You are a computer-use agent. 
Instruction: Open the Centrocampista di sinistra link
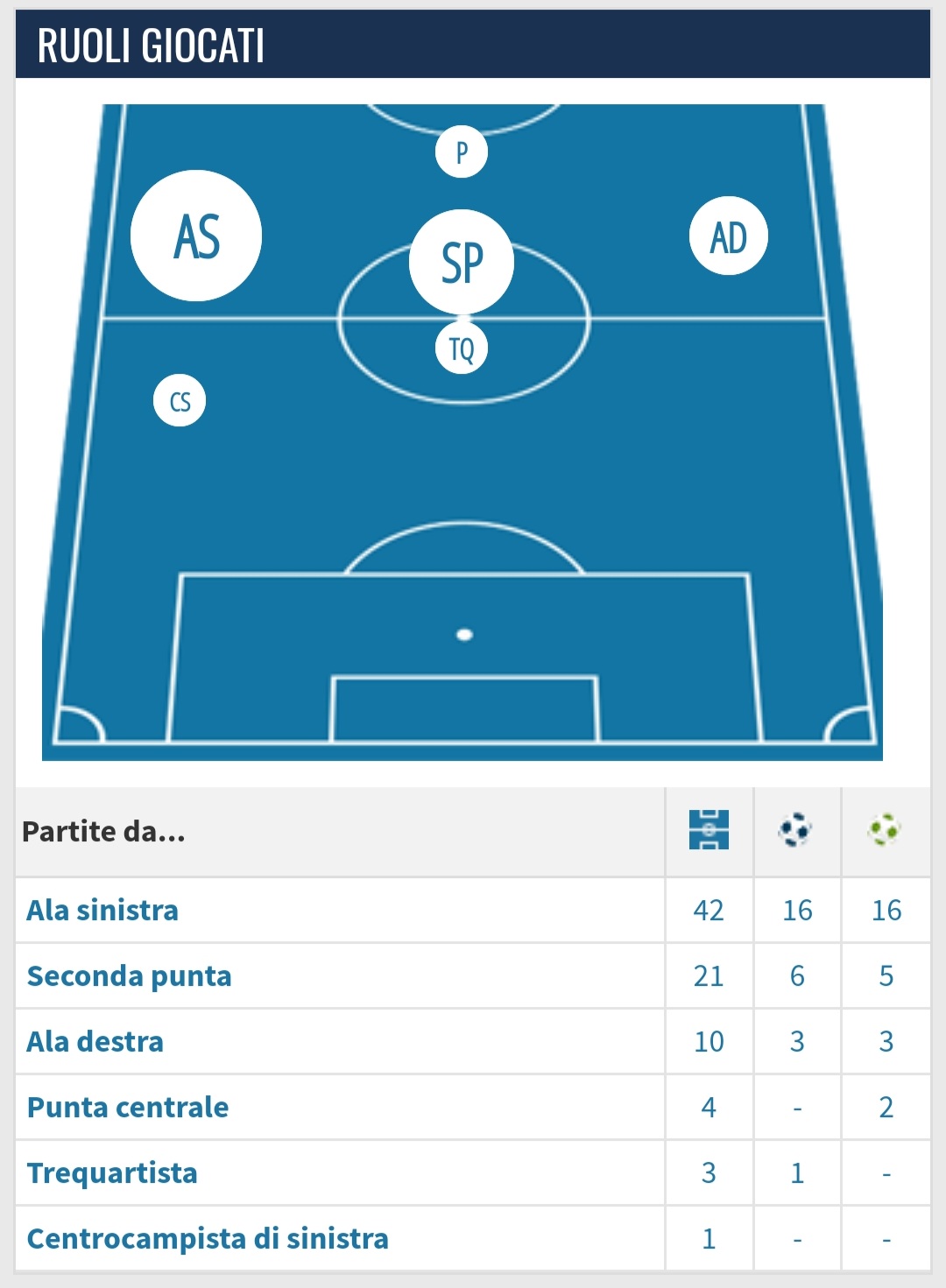(208, 1239)
